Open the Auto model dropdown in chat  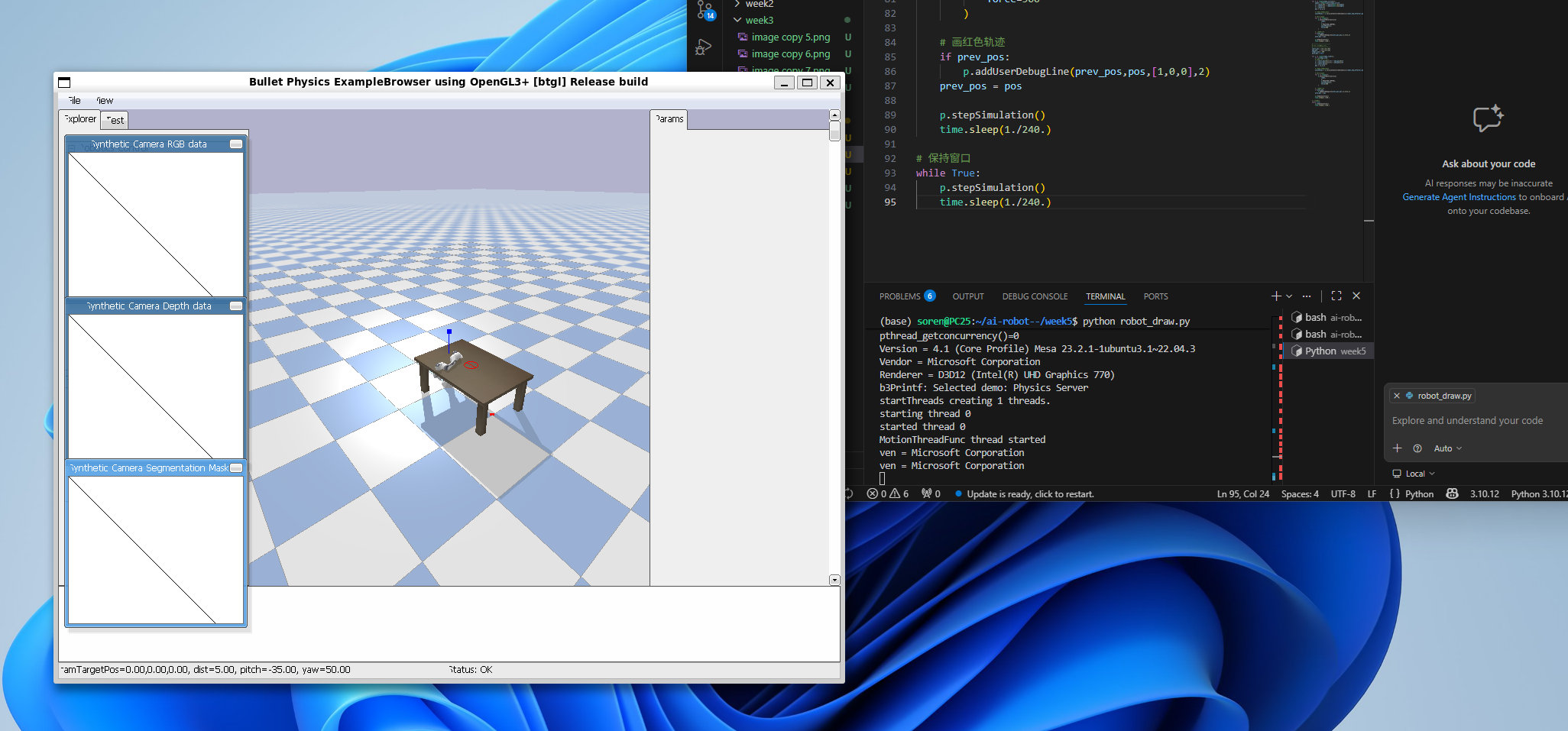click(x=1447, y=448)
